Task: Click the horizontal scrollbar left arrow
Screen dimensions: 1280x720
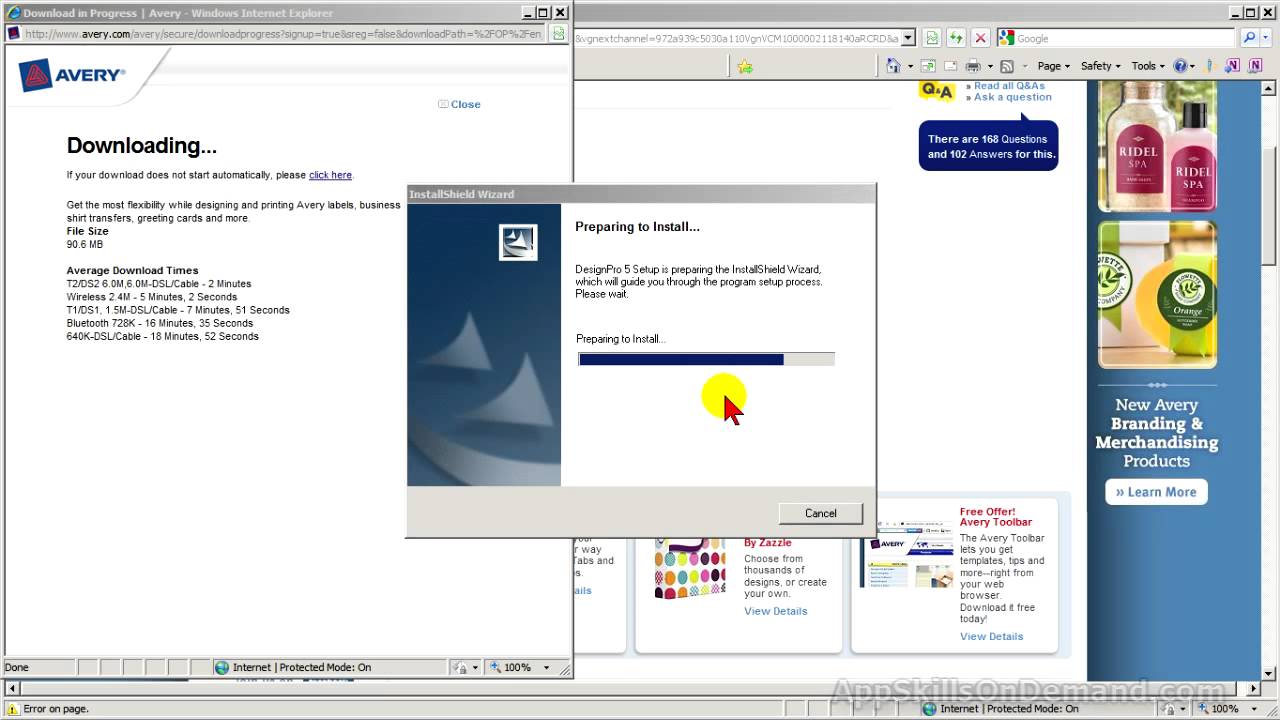Action: 12,689
